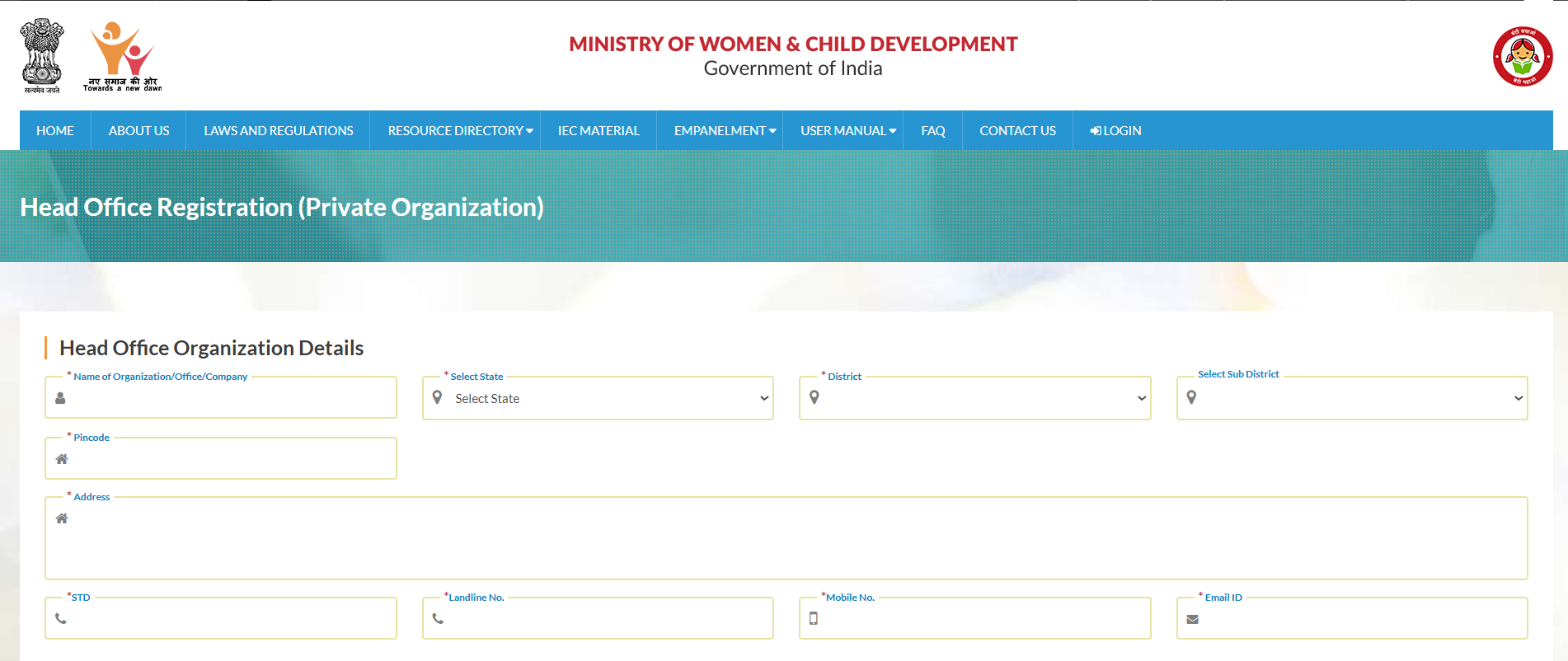Open the Select State dropdown

[x=598, y=399]
